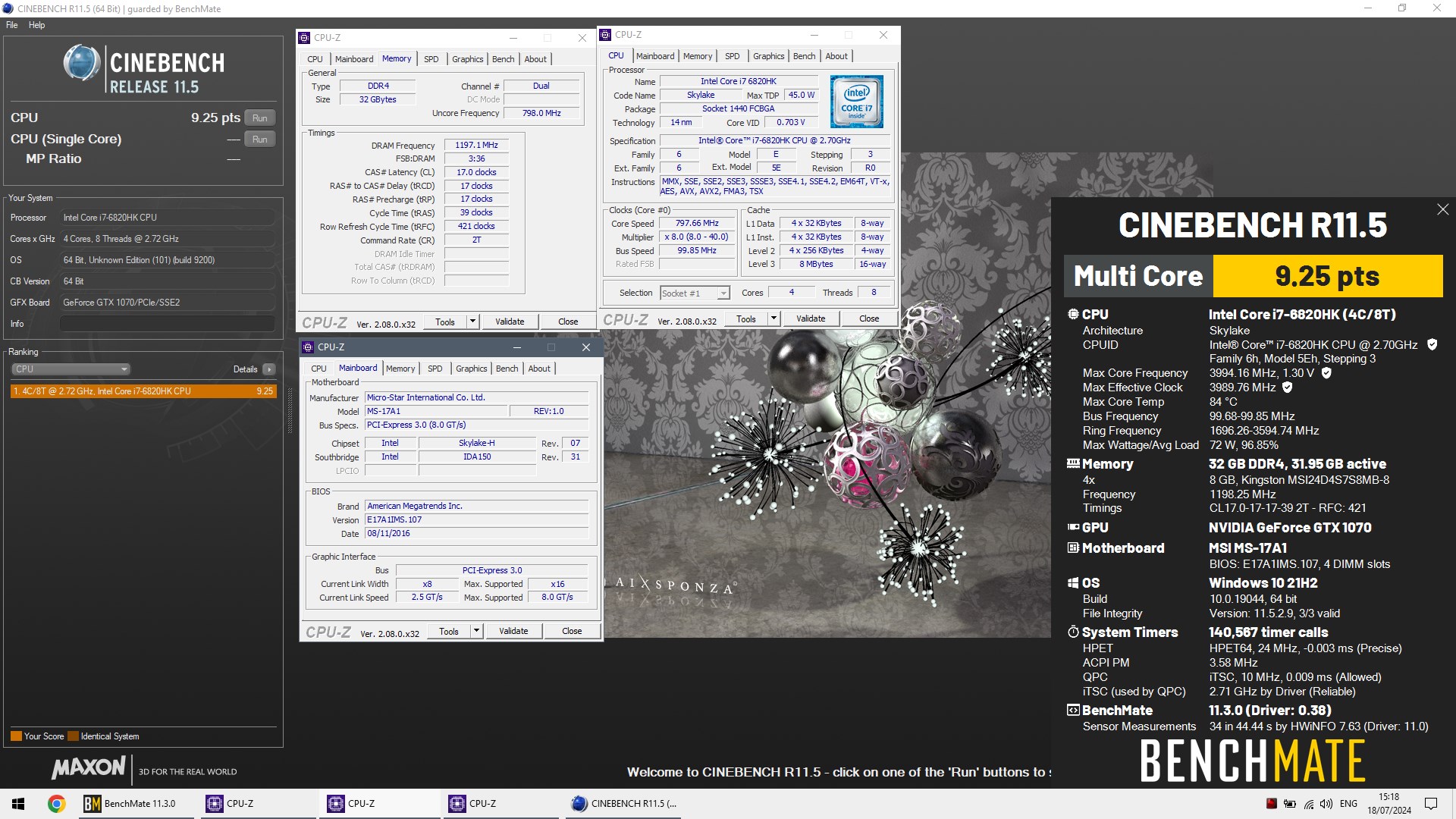Open the notification center icon

click(1431, 804)
